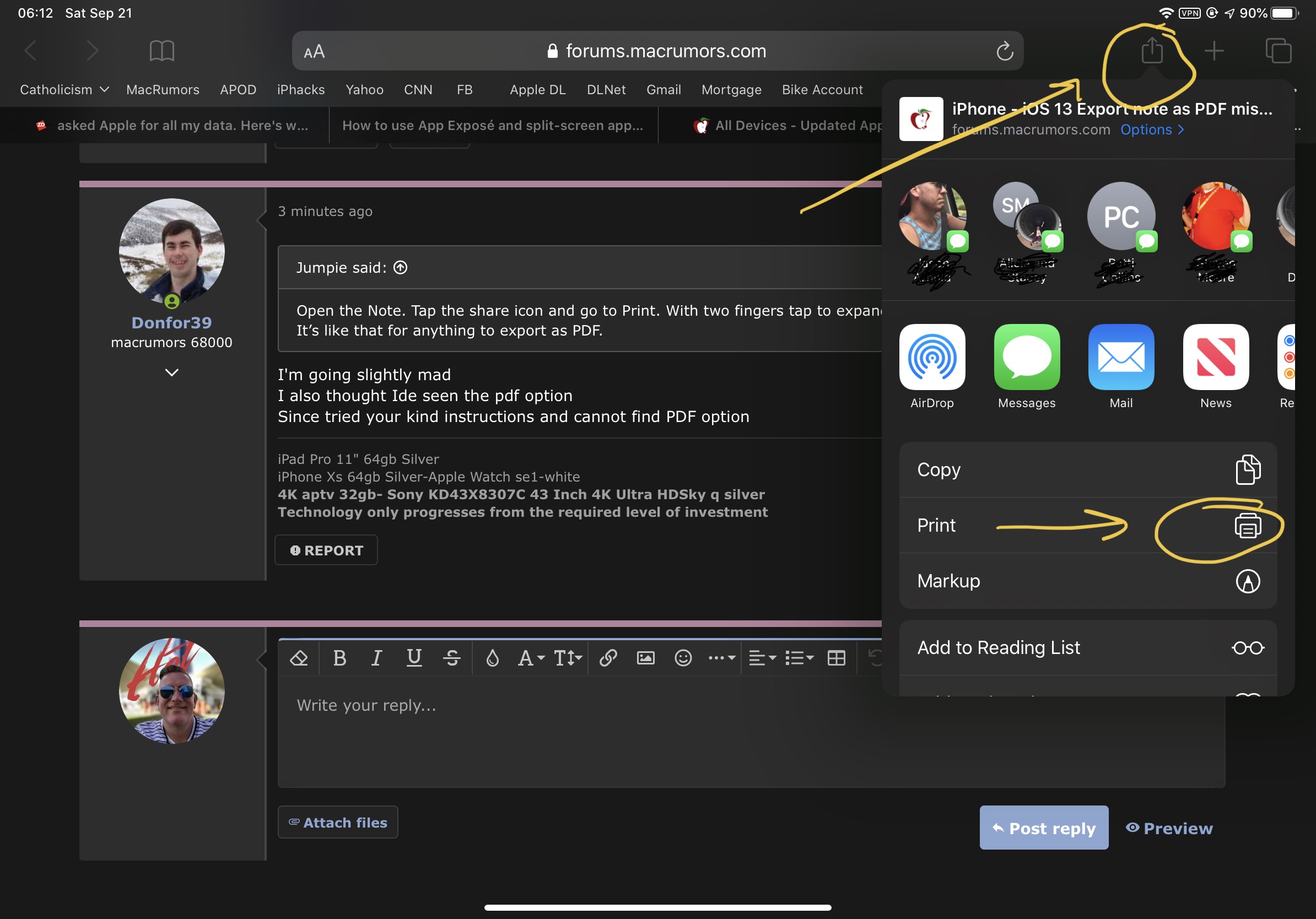This screenshot has height=919, width=1316.
Task: Choose Copy in the share sheet
Action: click(1088, 470)
